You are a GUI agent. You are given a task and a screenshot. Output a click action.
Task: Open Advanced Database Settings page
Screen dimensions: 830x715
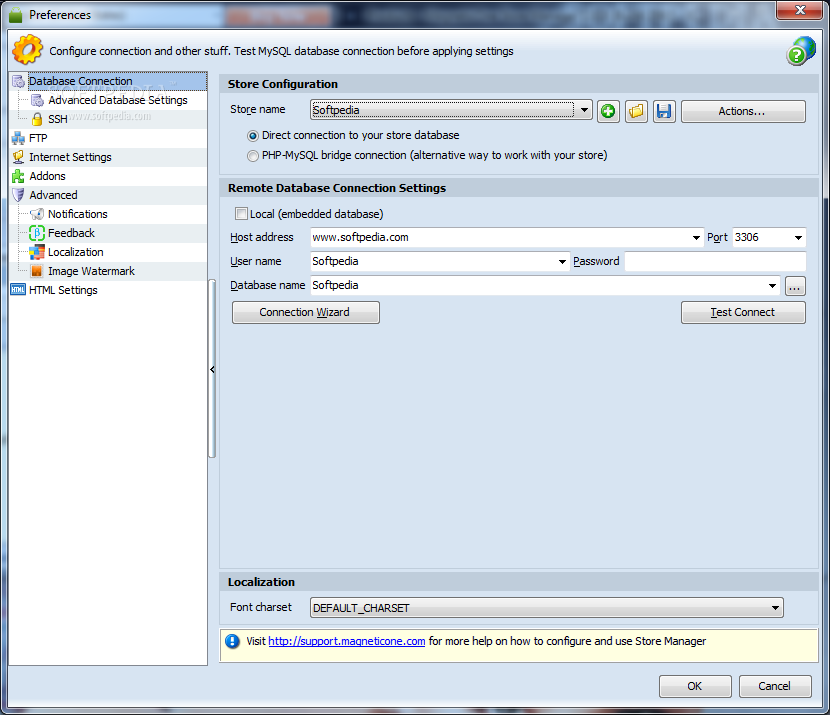(x=118, y=100)
